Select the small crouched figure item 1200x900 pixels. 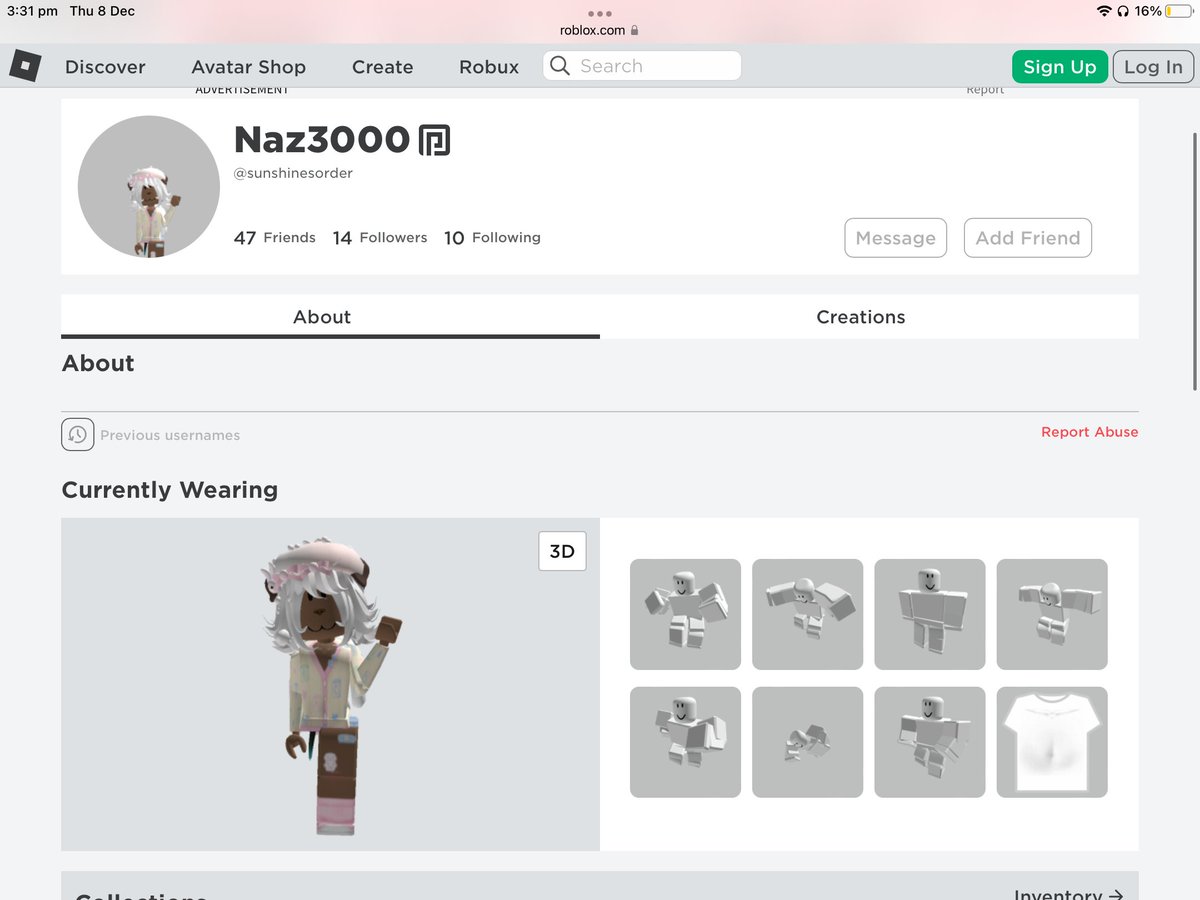pos(807,742)
